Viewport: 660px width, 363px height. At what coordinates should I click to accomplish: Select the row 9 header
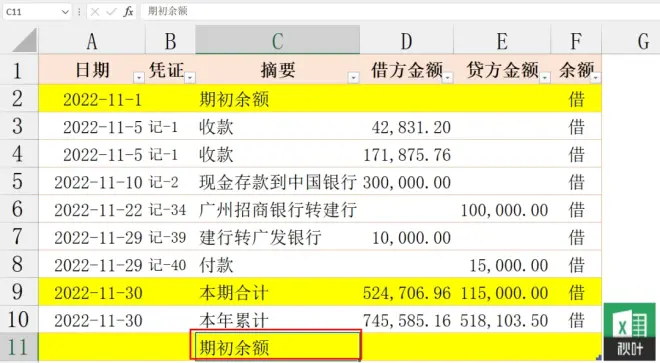19,292
